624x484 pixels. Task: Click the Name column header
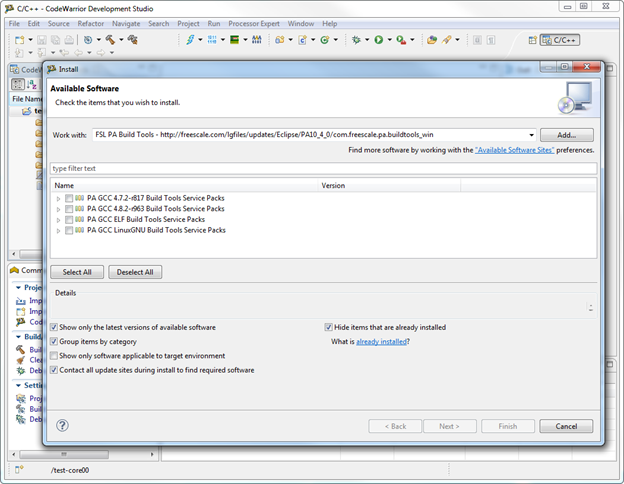coord(184,185)
